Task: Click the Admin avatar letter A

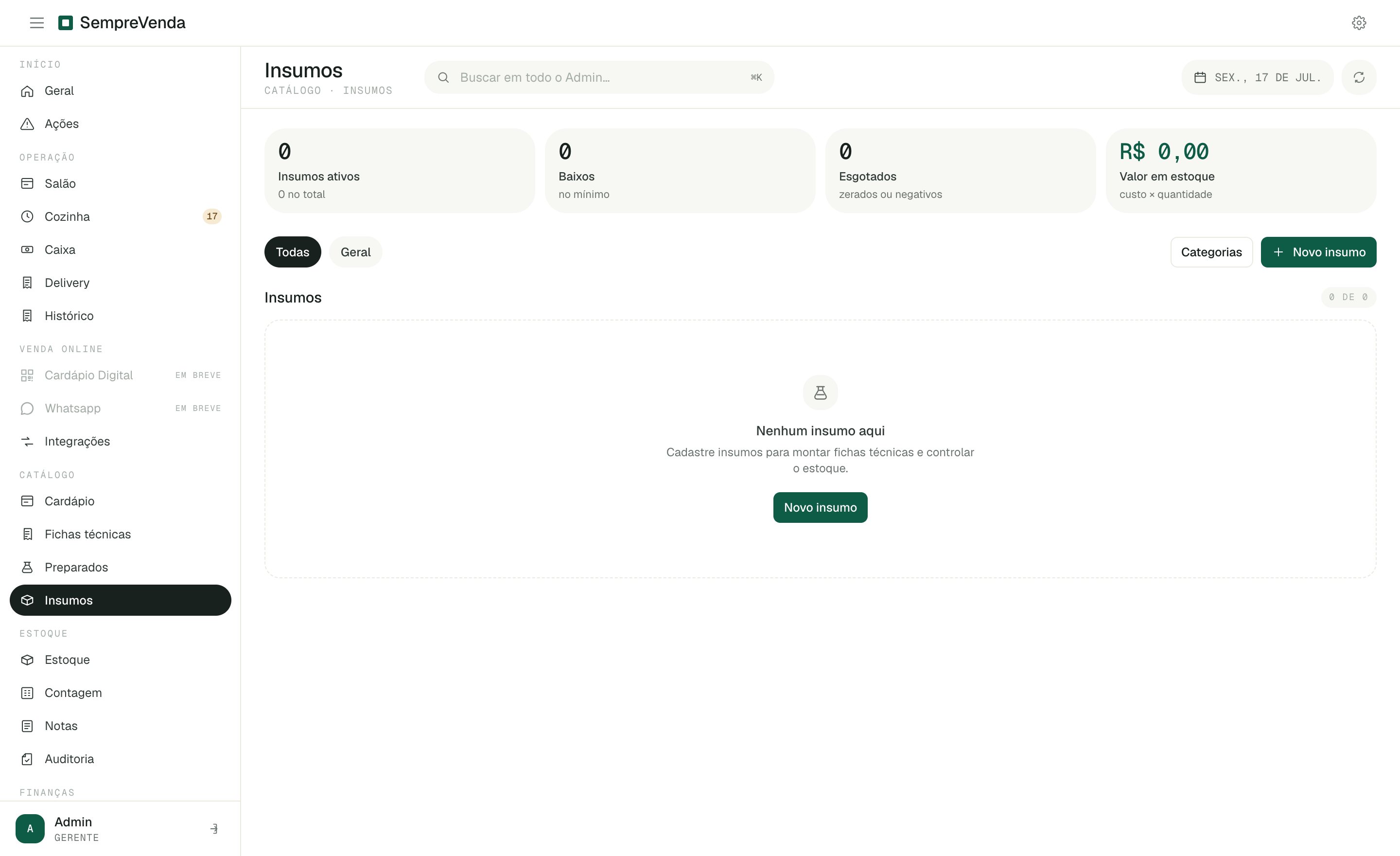Action: click(x=30, y=829)
